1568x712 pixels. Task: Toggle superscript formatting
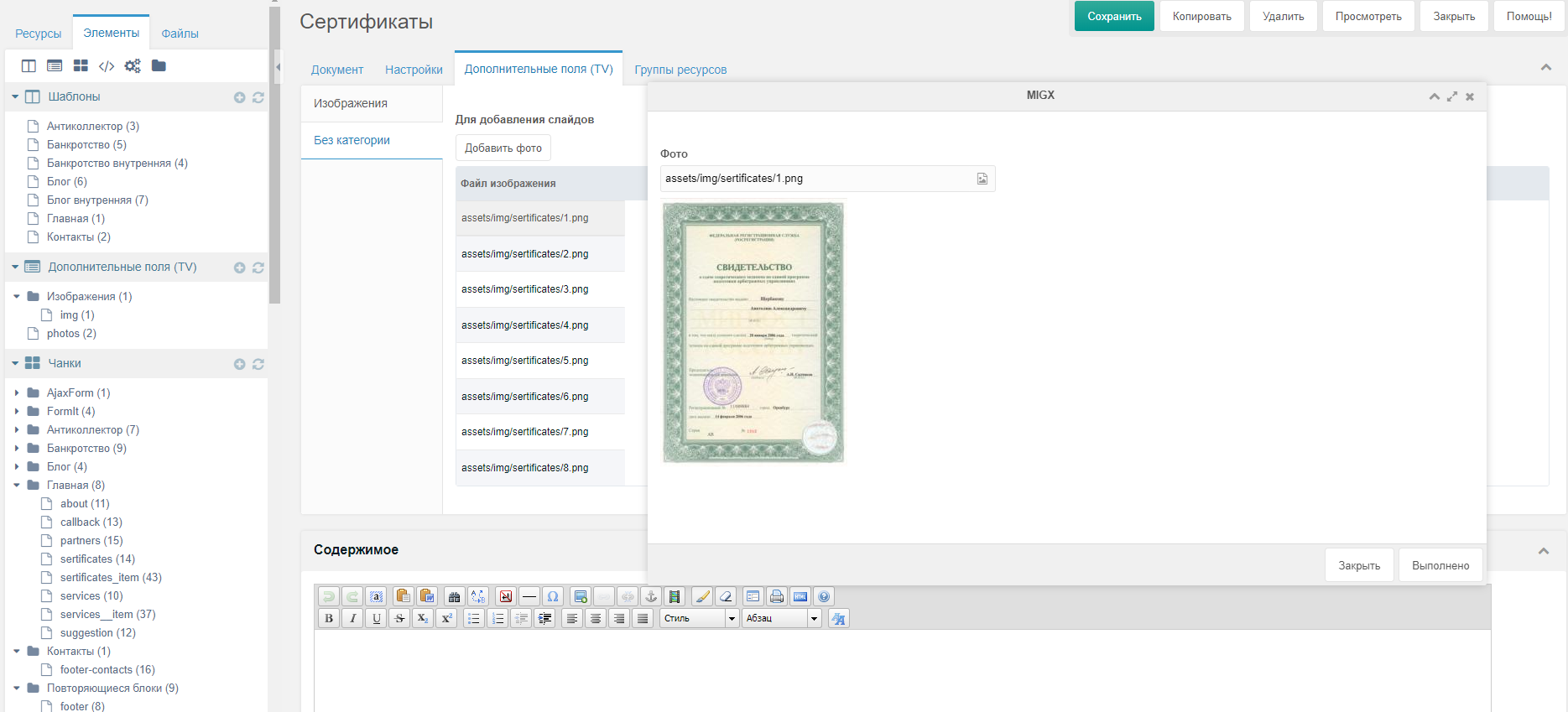tap(446, 618)
